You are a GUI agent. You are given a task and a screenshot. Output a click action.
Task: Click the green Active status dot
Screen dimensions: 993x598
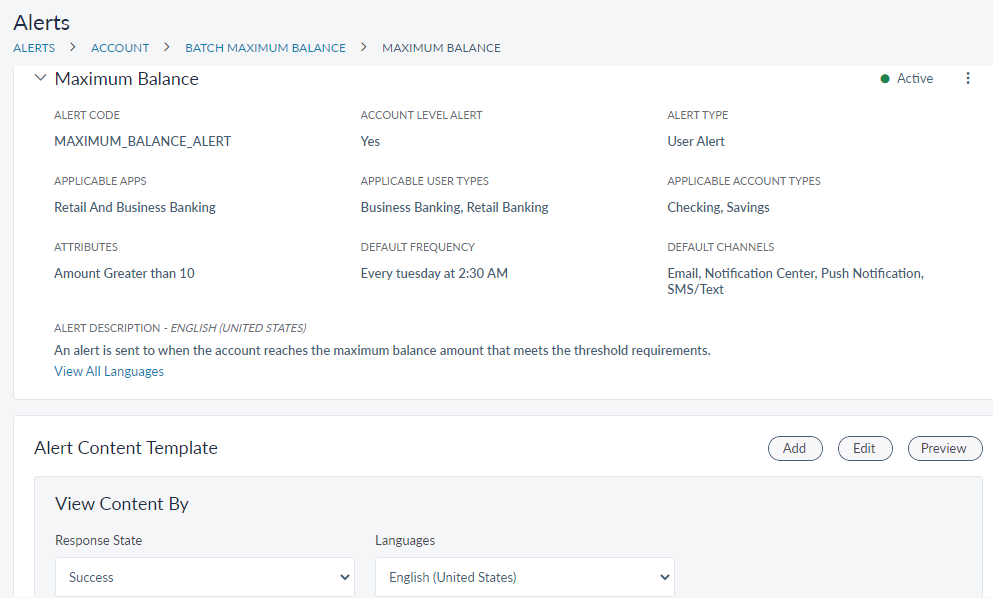885,79
